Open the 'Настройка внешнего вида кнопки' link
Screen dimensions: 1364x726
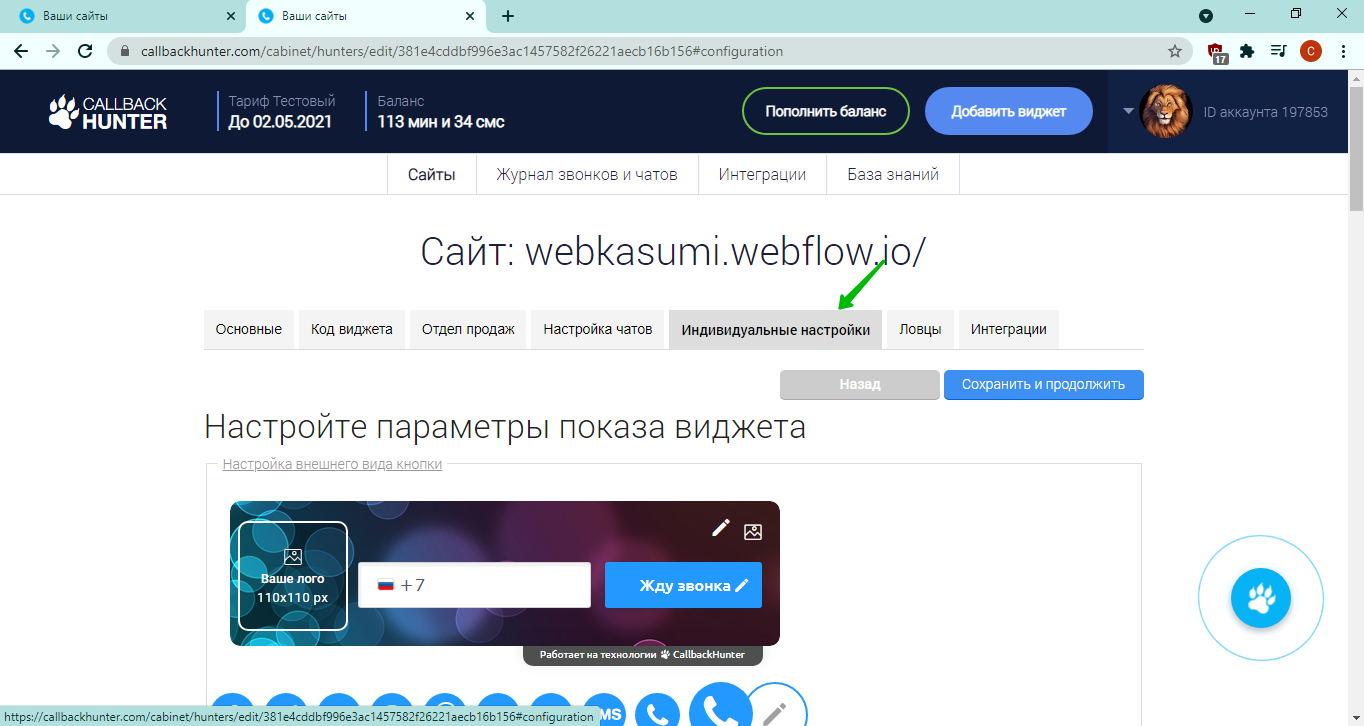(x=332, y=464)
